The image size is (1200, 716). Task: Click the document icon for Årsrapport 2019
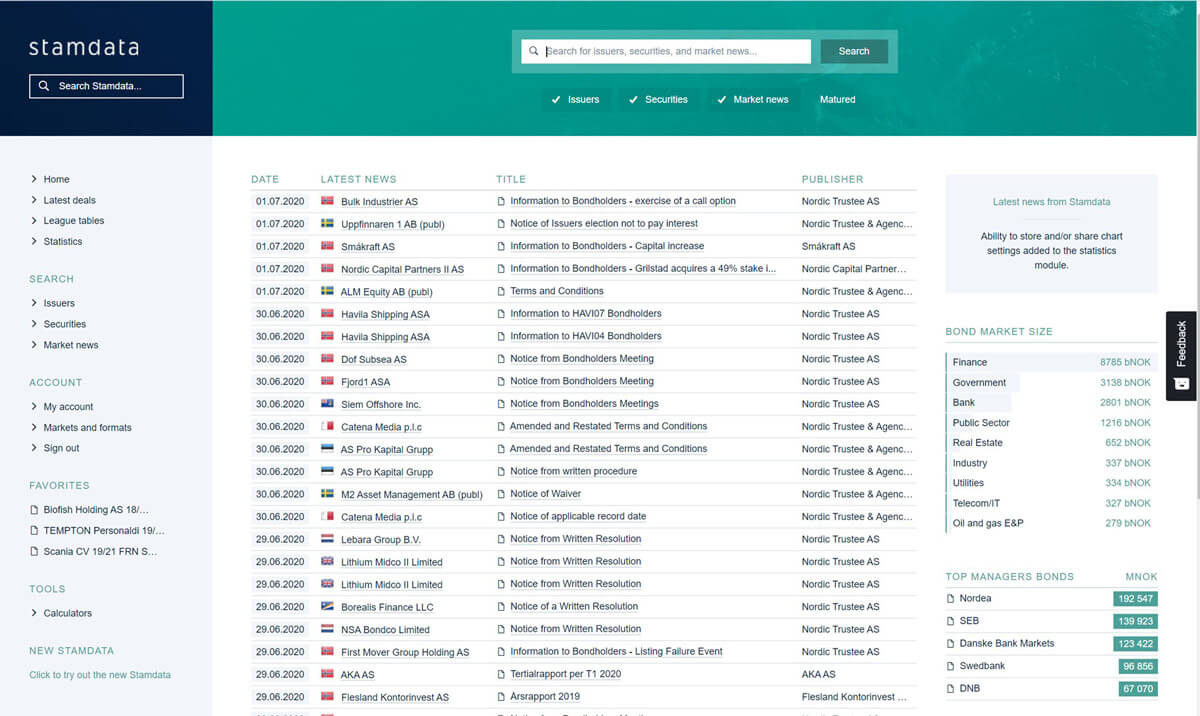pyautogui.click(x=502, y=697)
